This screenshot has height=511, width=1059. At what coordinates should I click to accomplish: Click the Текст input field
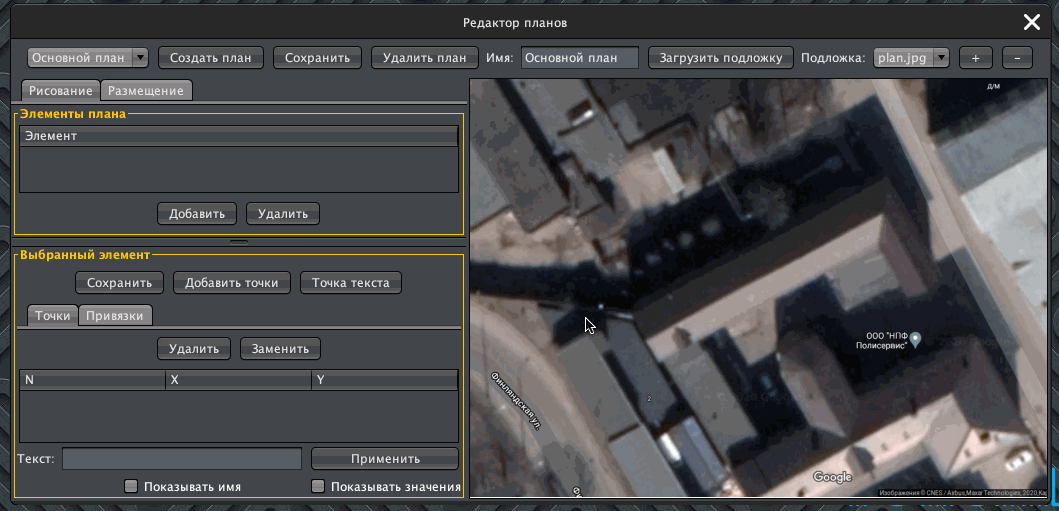click(x=182, y=459)
